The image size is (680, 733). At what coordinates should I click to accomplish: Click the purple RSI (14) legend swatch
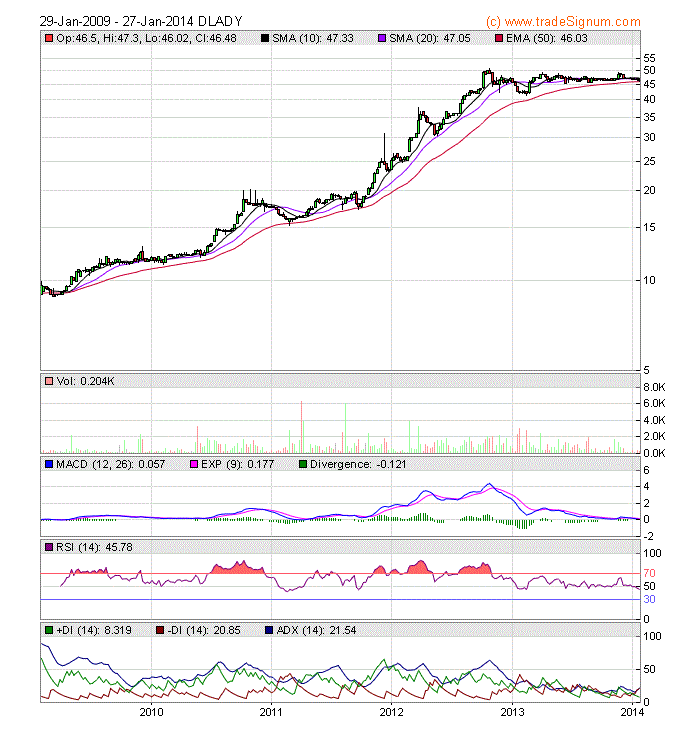(49, 547)
